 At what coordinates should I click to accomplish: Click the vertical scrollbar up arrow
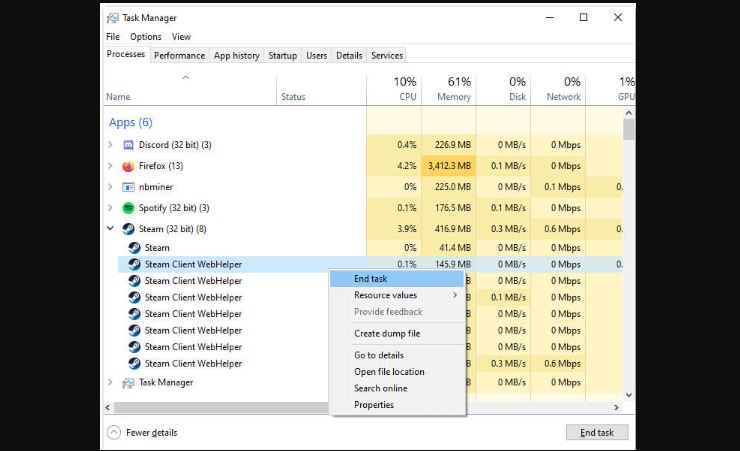tap(629, 113)
